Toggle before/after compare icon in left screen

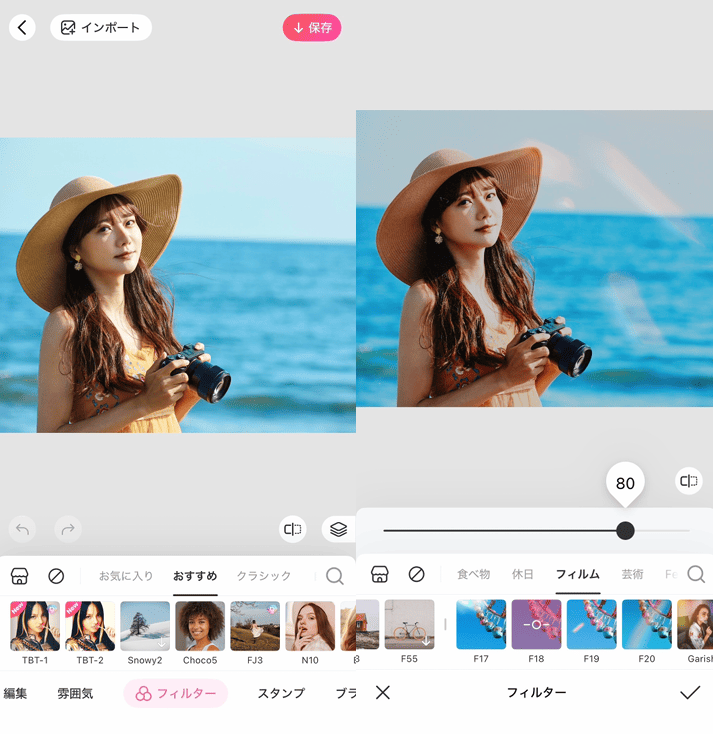point(293,529)
